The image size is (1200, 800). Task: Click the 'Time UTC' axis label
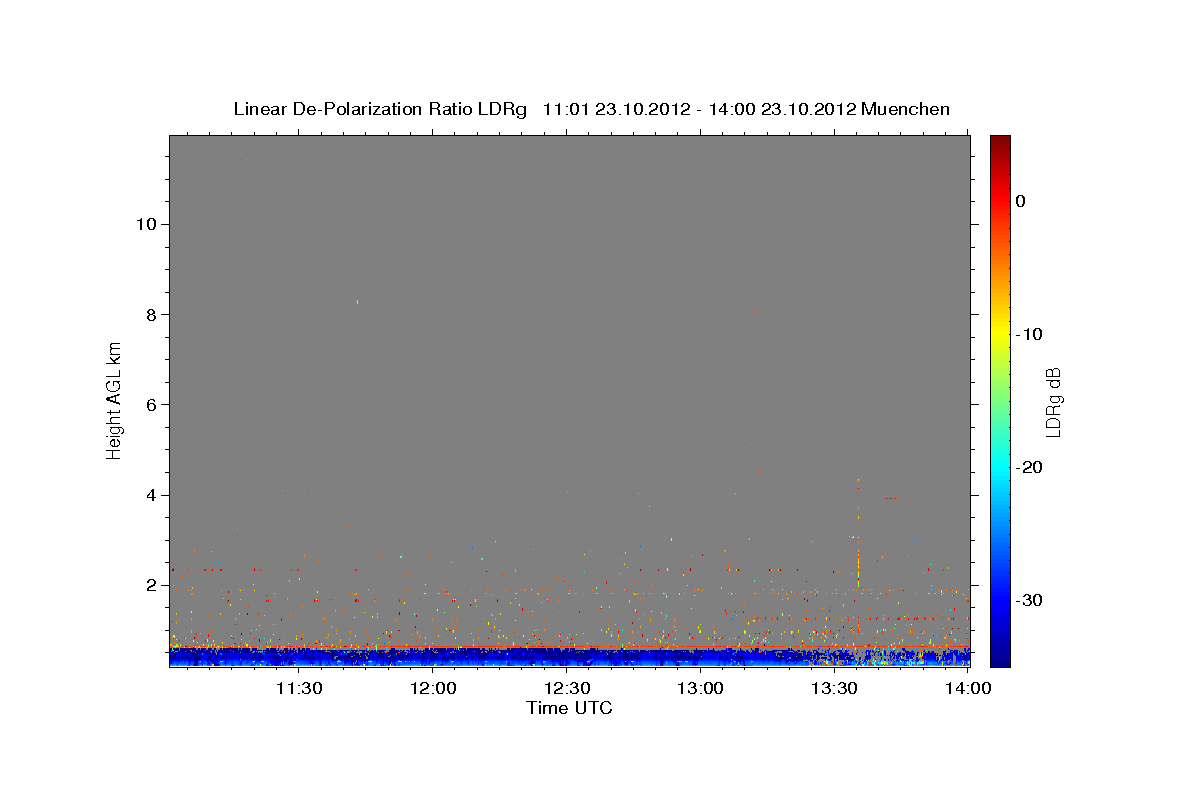point(569,708)
